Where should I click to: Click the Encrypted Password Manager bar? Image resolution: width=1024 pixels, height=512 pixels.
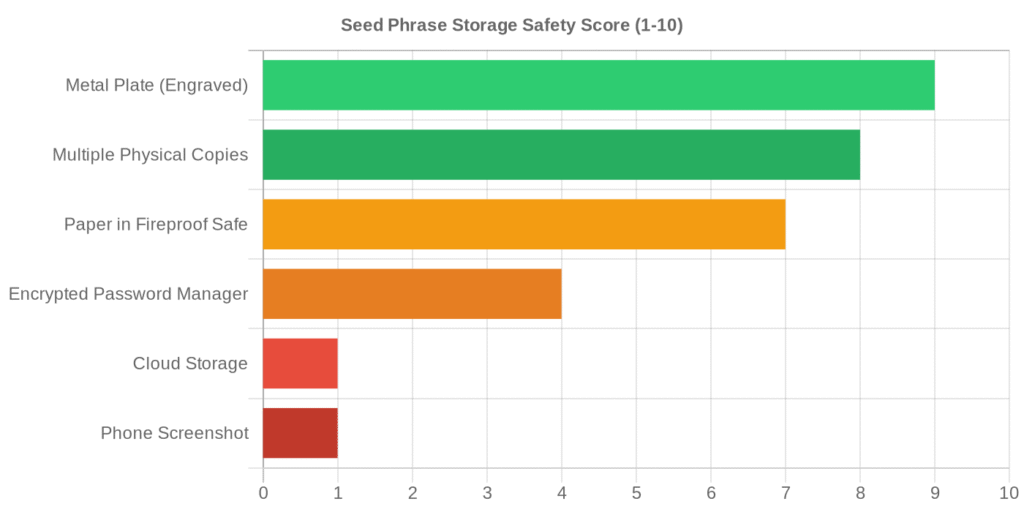click(412, 294)
